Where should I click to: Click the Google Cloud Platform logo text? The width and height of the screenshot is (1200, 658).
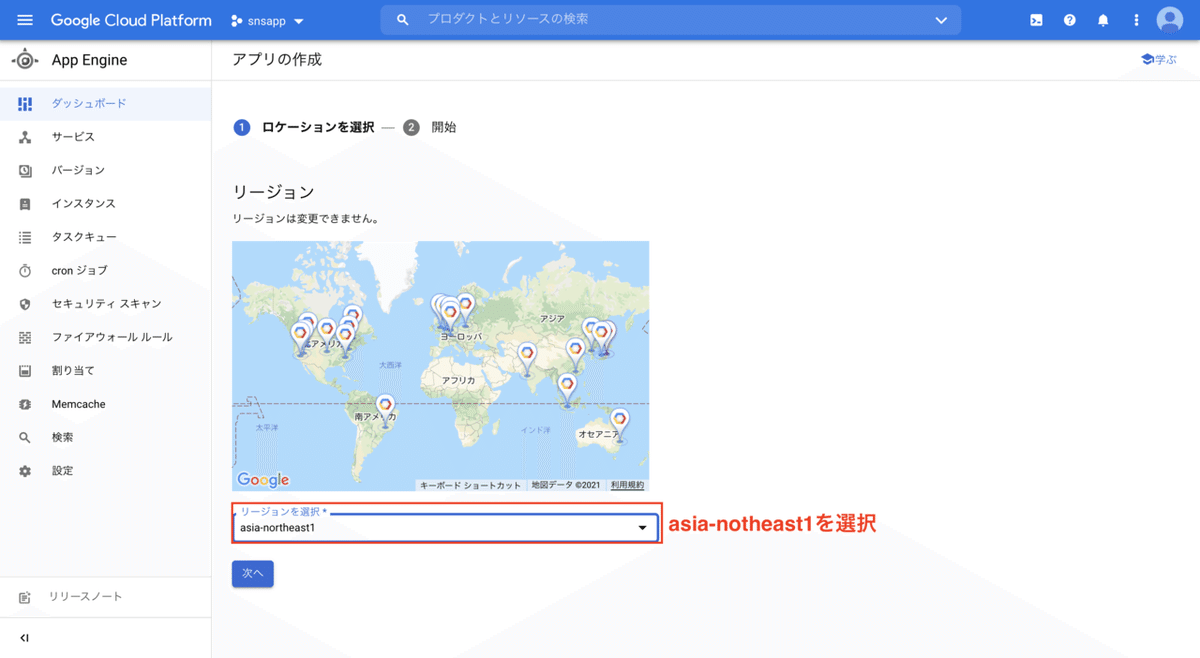(x=131, y=20)
